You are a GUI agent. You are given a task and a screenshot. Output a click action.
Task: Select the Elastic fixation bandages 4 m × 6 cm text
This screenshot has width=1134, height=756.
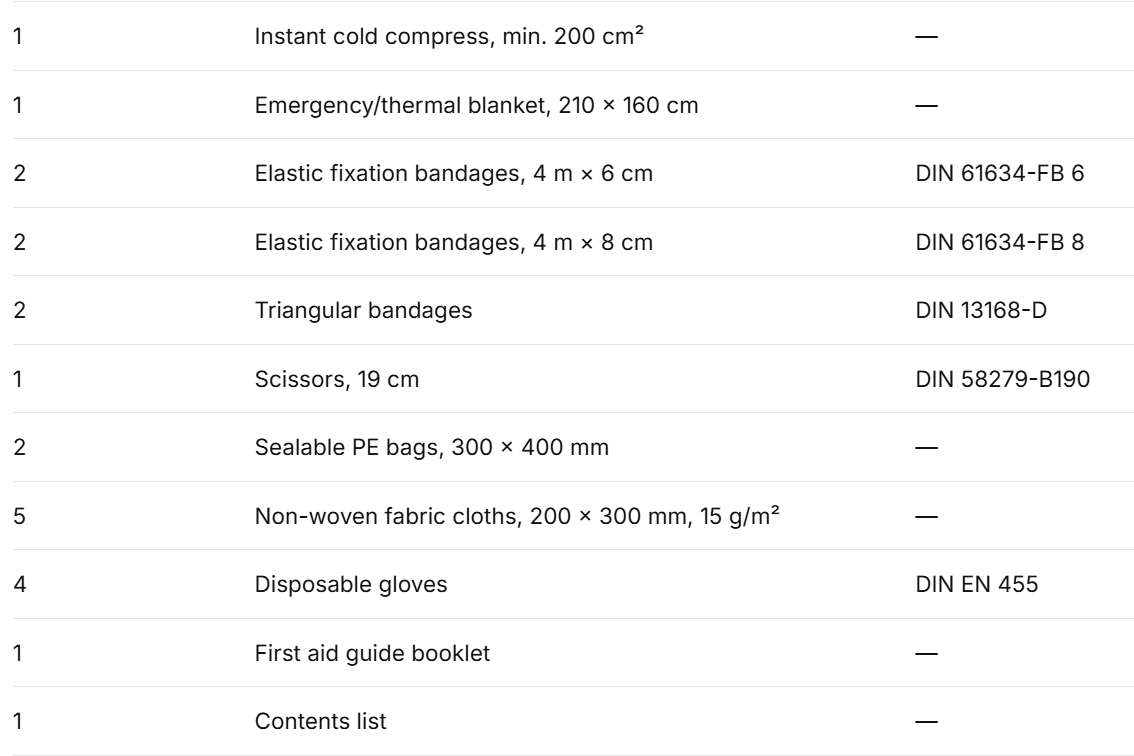(453, 174)
